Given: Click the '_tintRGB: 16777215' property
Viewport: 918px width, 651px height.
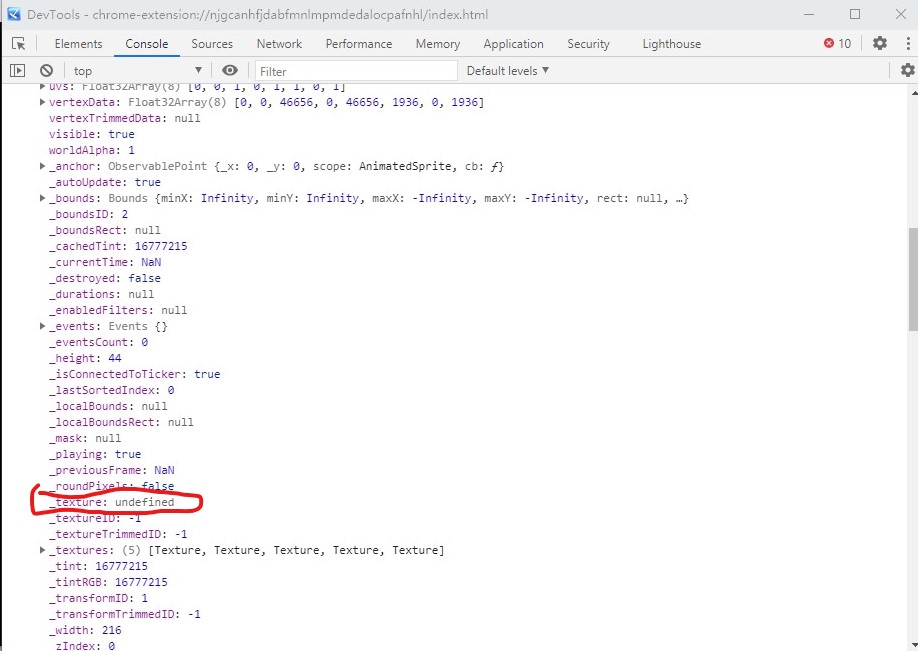Looking at the screenshot, I should (x=108, y=582).
